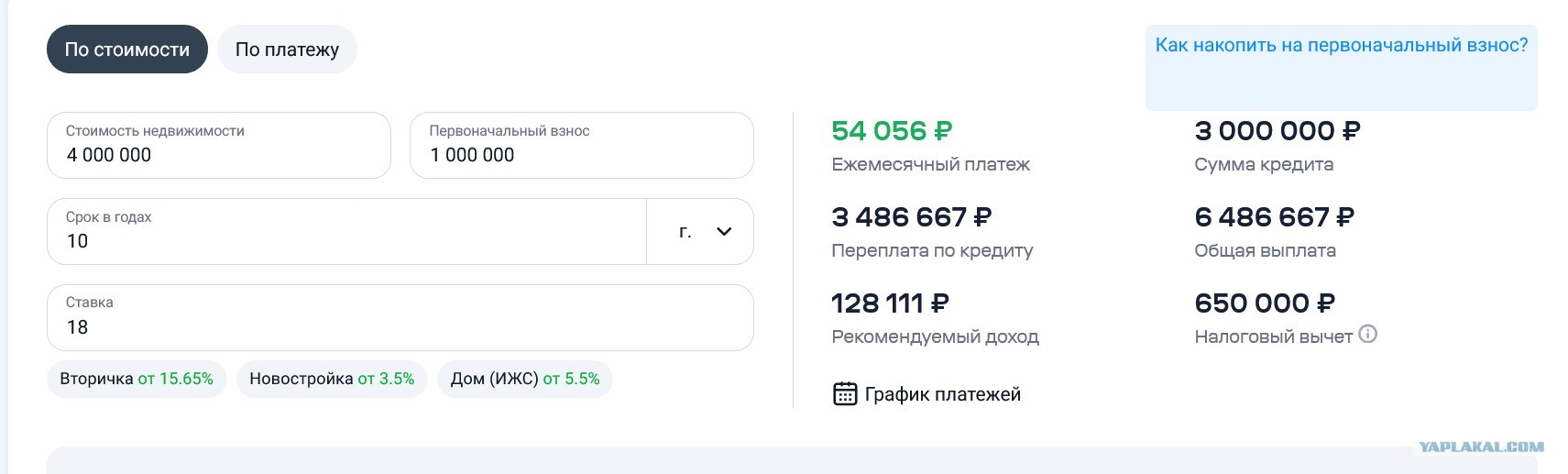
Task: Click the 'Первоначальный взнос' input field
Action: [x=582, y=145]
